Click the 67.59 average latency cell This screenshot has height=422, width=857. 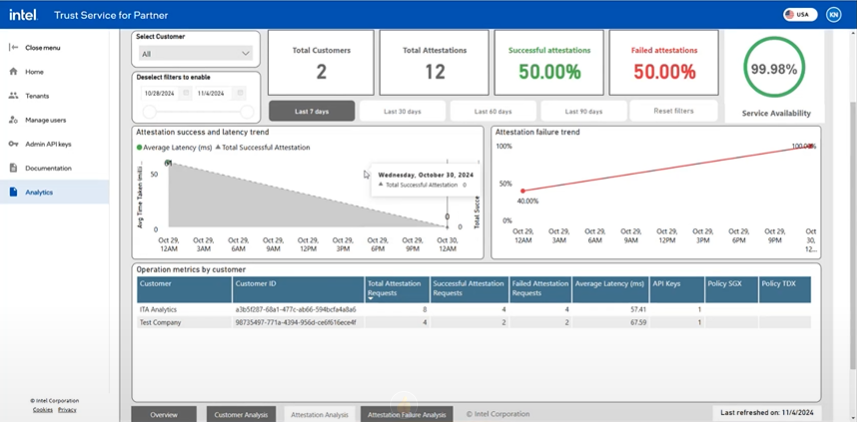point(611,323)
